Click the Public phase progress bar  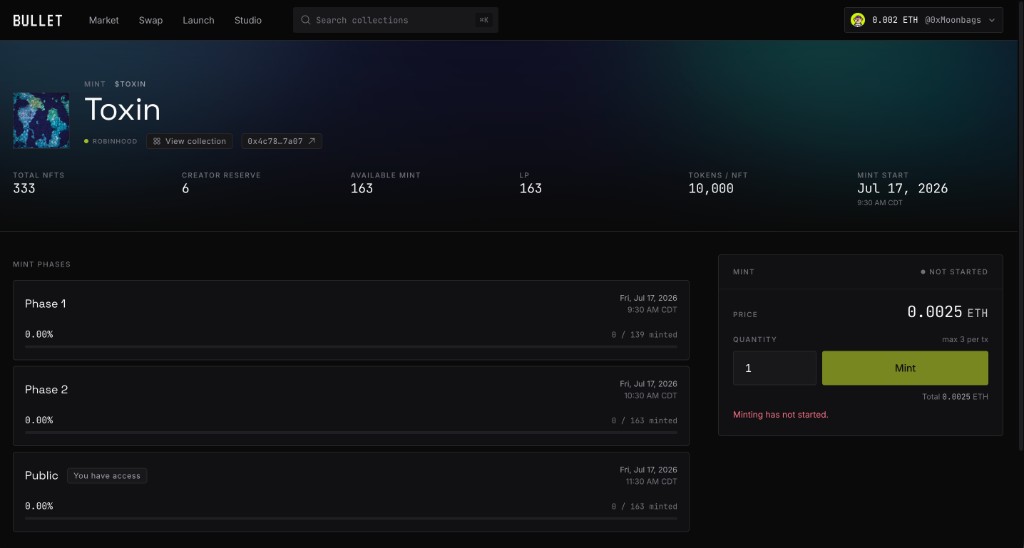click(351, 519)
